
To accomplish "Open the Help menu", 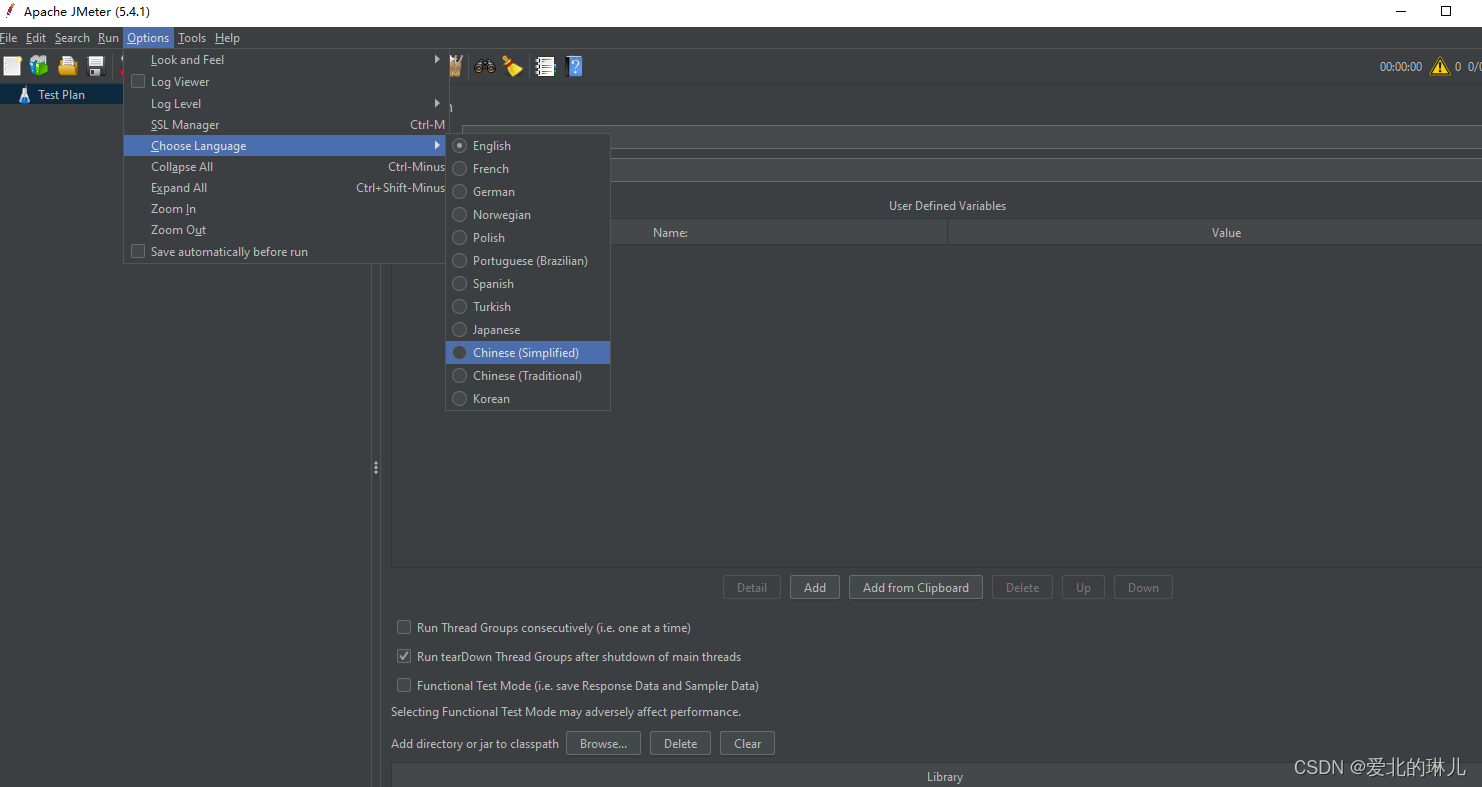I will pos(227,38).
